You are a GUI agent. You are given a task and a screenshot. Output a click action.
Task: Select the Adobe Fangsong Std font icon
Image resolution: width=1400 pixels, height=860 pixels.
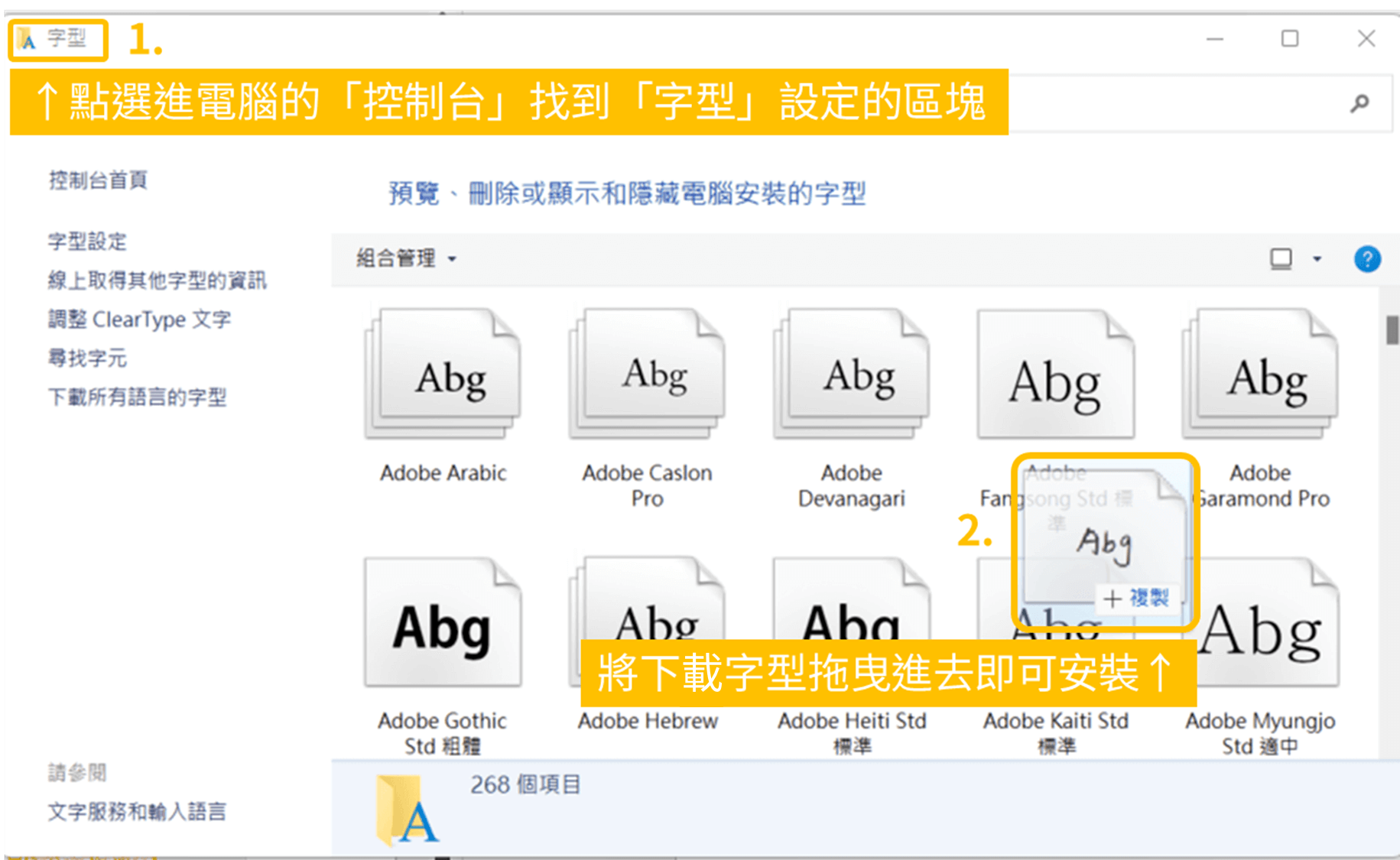point(1056,374)
